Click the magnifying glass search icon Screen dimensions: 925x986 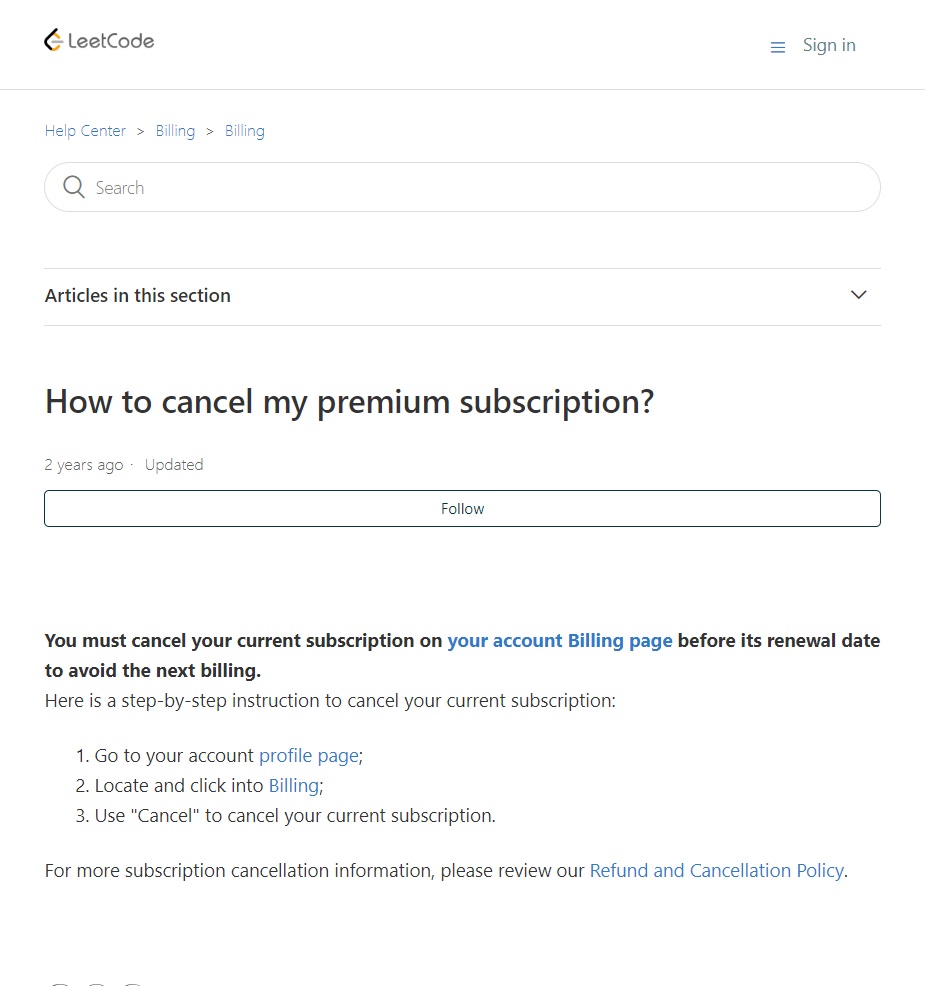pyautogui.click(x=74, y=187)
